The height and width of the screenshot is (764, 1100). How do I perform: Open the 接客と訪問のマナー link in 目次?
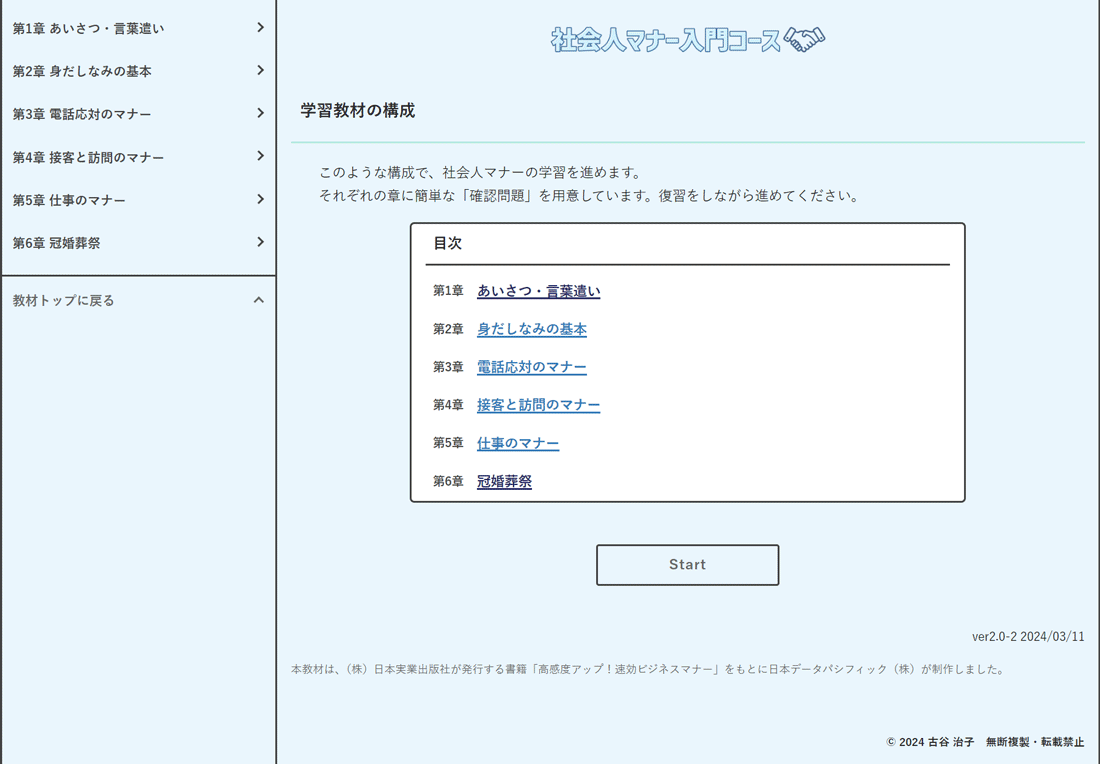538,405
